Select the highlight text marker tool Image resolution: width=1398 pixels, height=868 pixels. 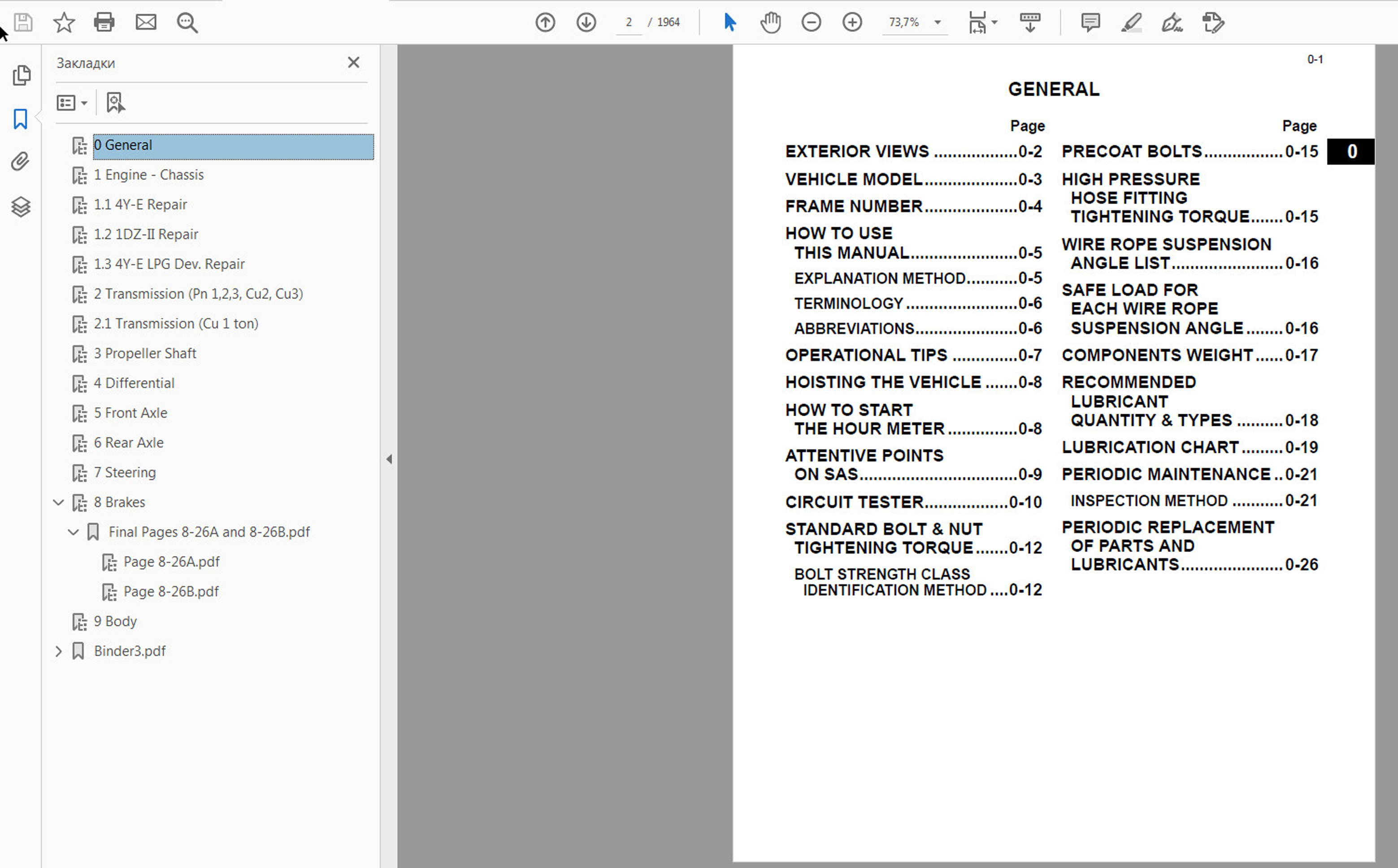pyautogui.click(x=1130, y=22)
